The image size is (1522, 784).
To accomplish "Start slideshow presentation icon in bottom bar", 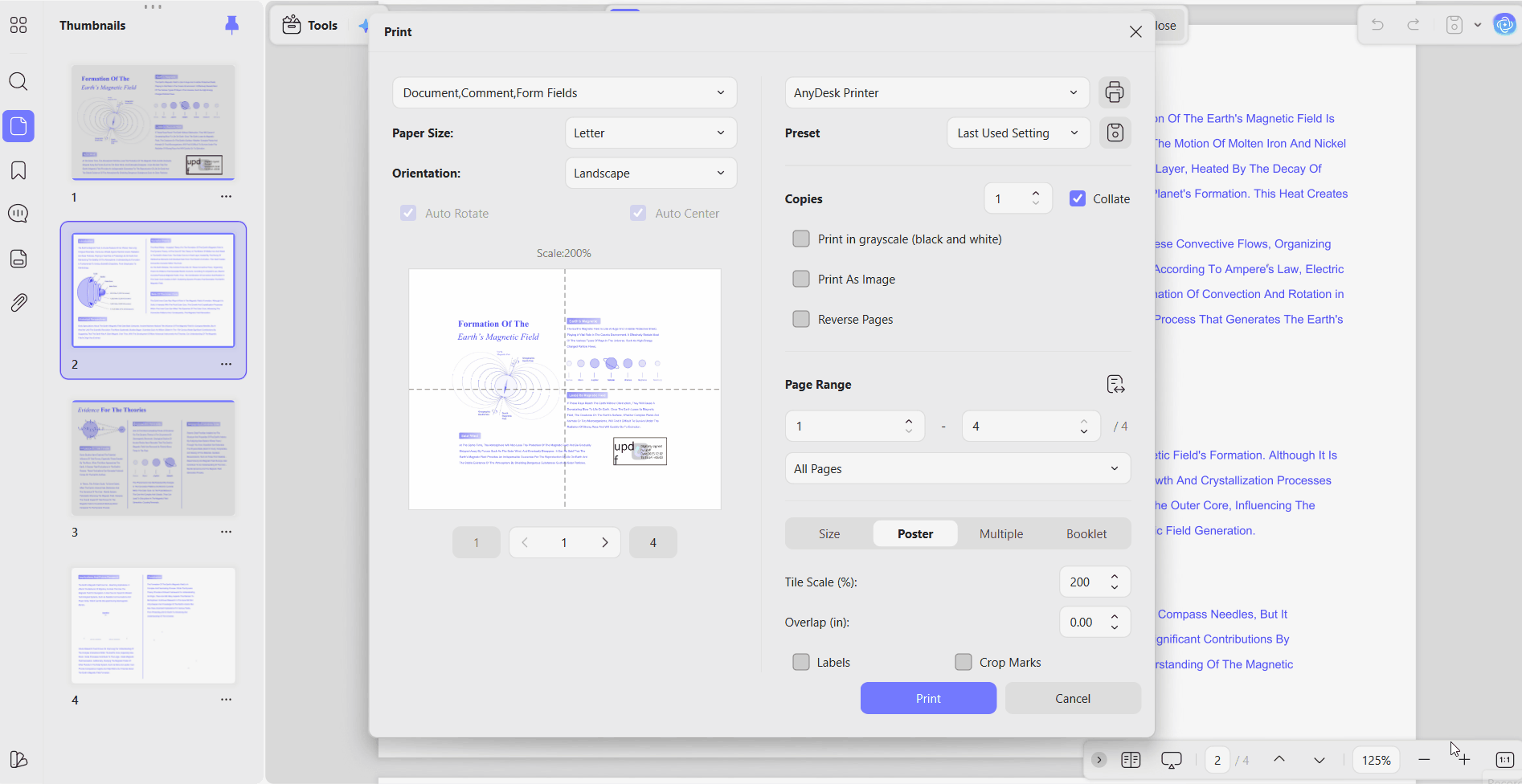I will 1172,760.
